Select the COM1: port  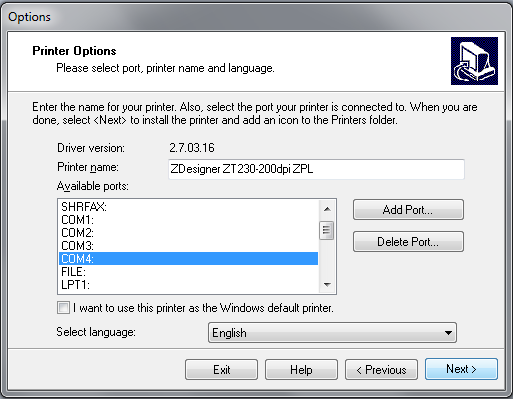tap(188, 220)
